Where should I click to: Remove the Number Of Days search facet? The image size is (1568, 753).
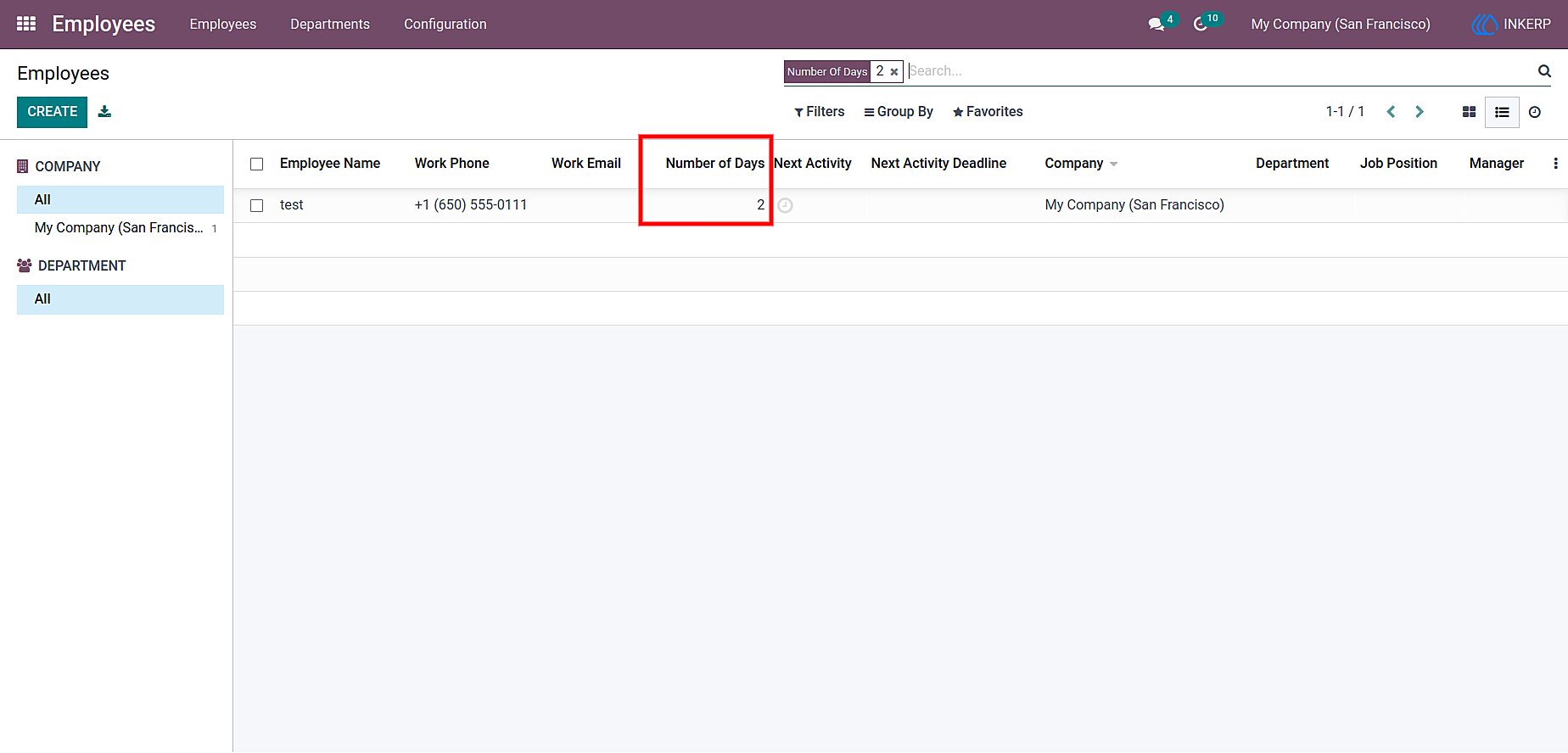click(894, 72)
